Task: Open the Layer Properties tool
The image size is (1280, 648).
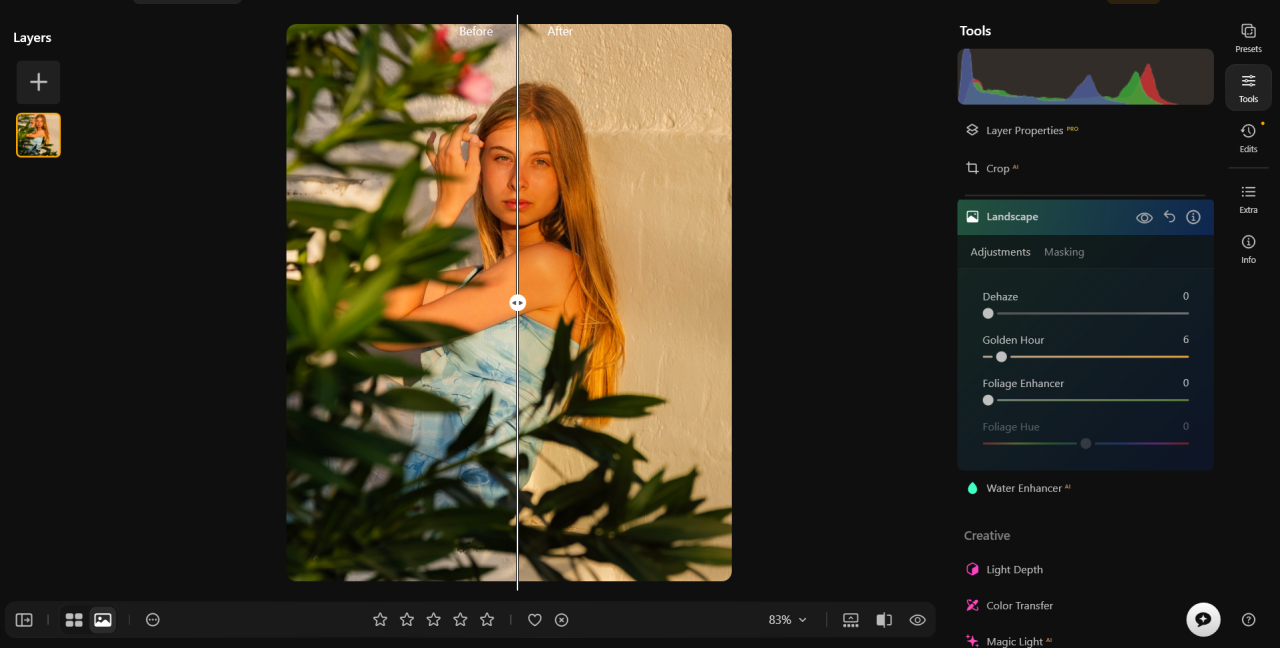Action: point(1022,130)
